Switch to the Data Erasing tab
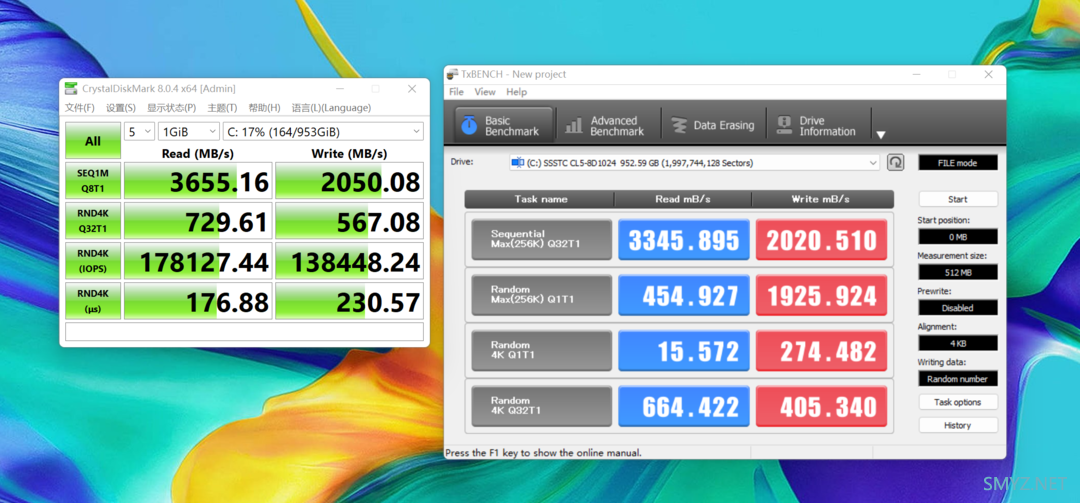The height and width of the screenshot is (503, 1080). (714, 125)
